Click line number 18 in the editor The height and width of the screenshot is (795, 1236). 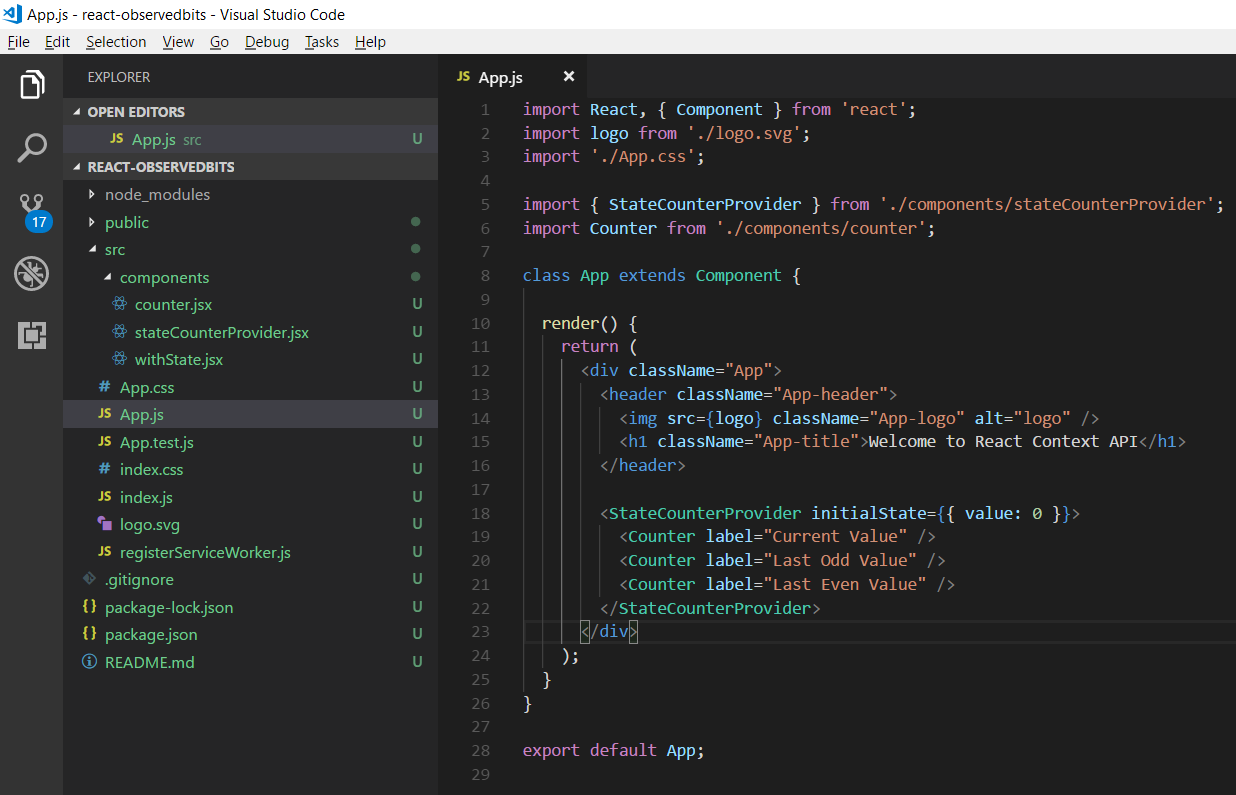(480, 513)
